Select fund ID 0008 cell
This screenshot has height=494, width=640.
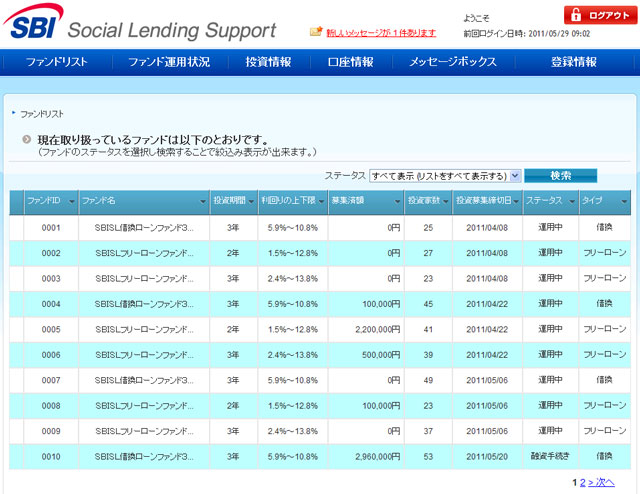51,406
